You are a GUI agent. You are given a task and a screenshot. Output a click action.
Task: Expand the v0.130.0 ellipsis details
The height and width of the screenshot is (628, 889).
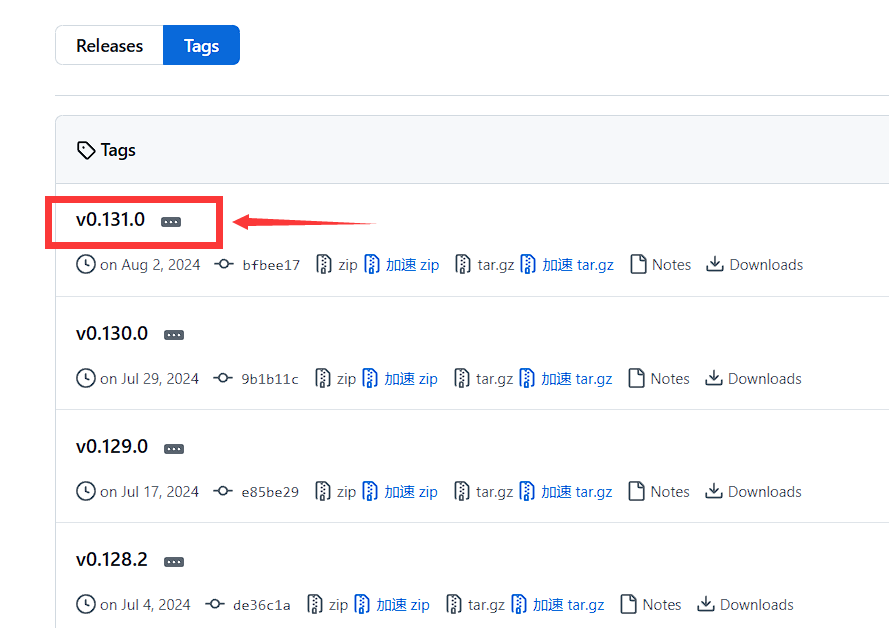(173, 335)
